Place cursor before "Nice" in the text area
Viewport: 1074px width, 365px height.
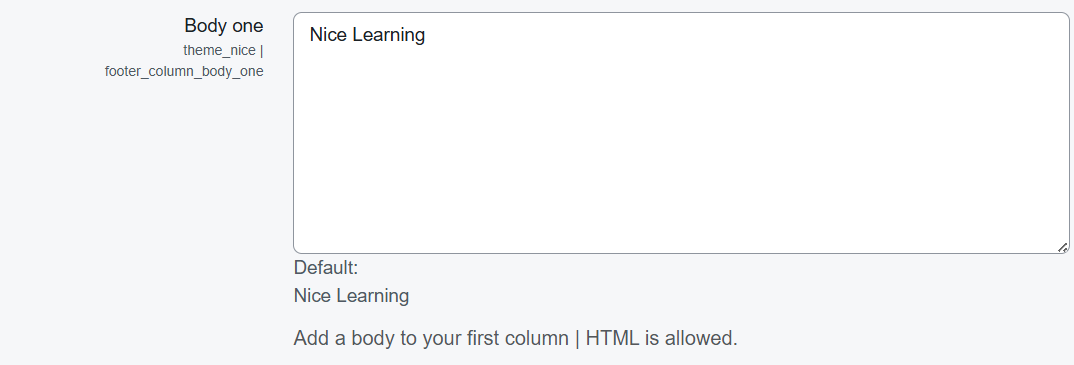pos(310,34)
